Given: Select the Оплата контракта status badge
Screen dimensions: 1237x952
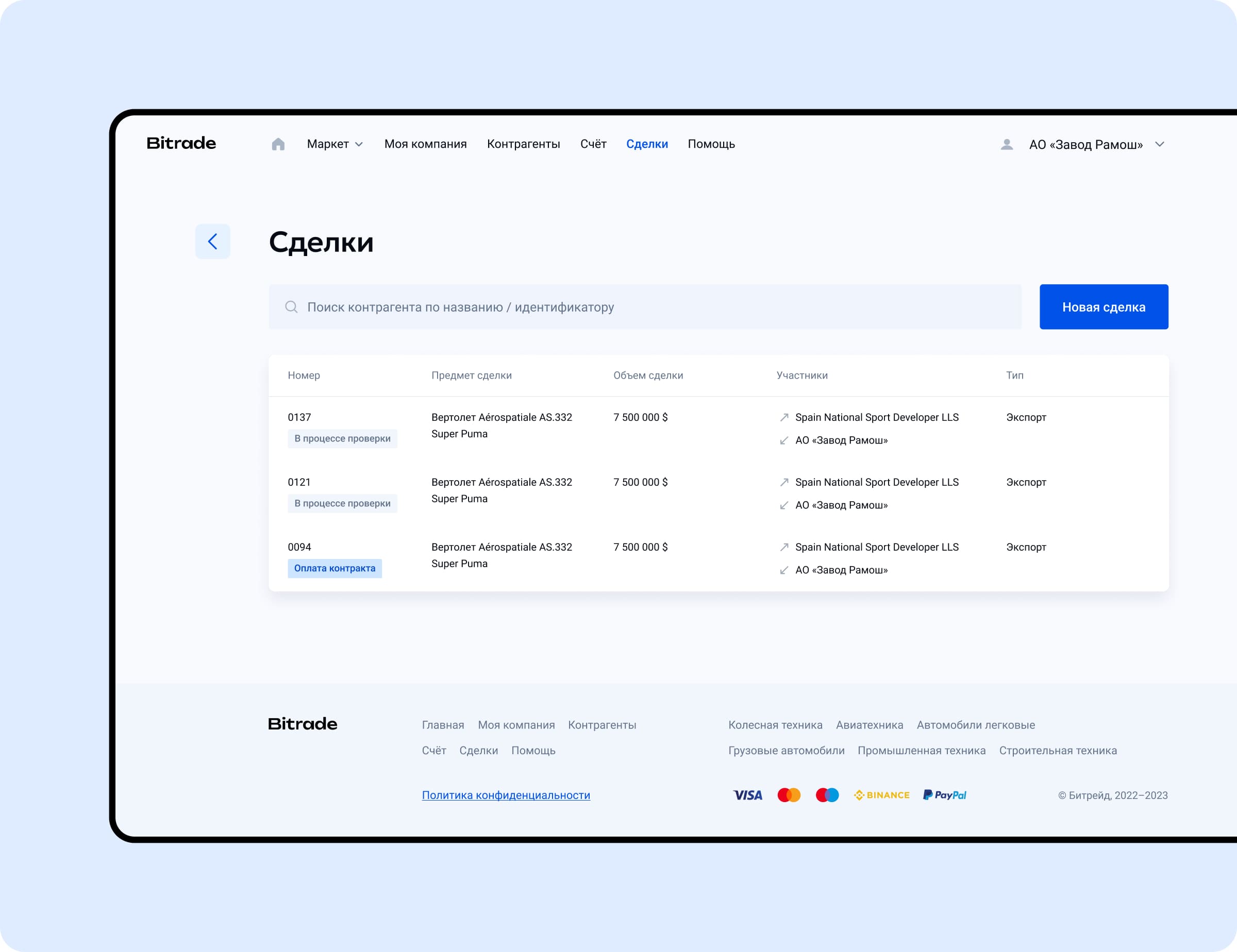Looking at the screenshot, I should coord(334,568).
